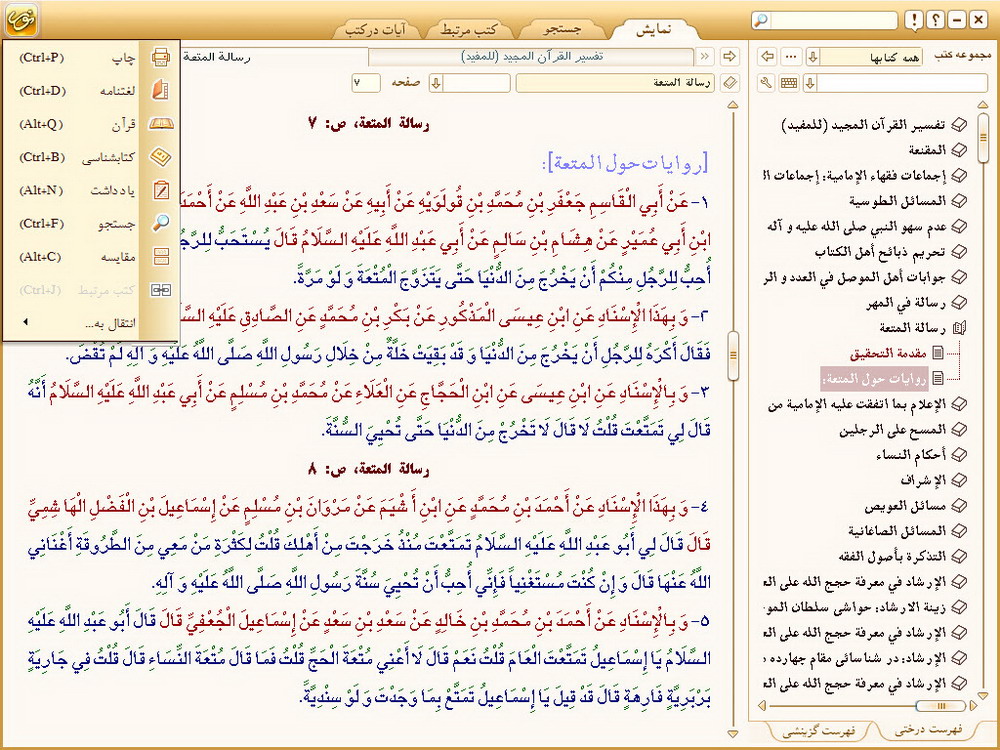Switch to the کتب مرتبط tab
The width and height of the screenshot is (1000, 750).
470,29
